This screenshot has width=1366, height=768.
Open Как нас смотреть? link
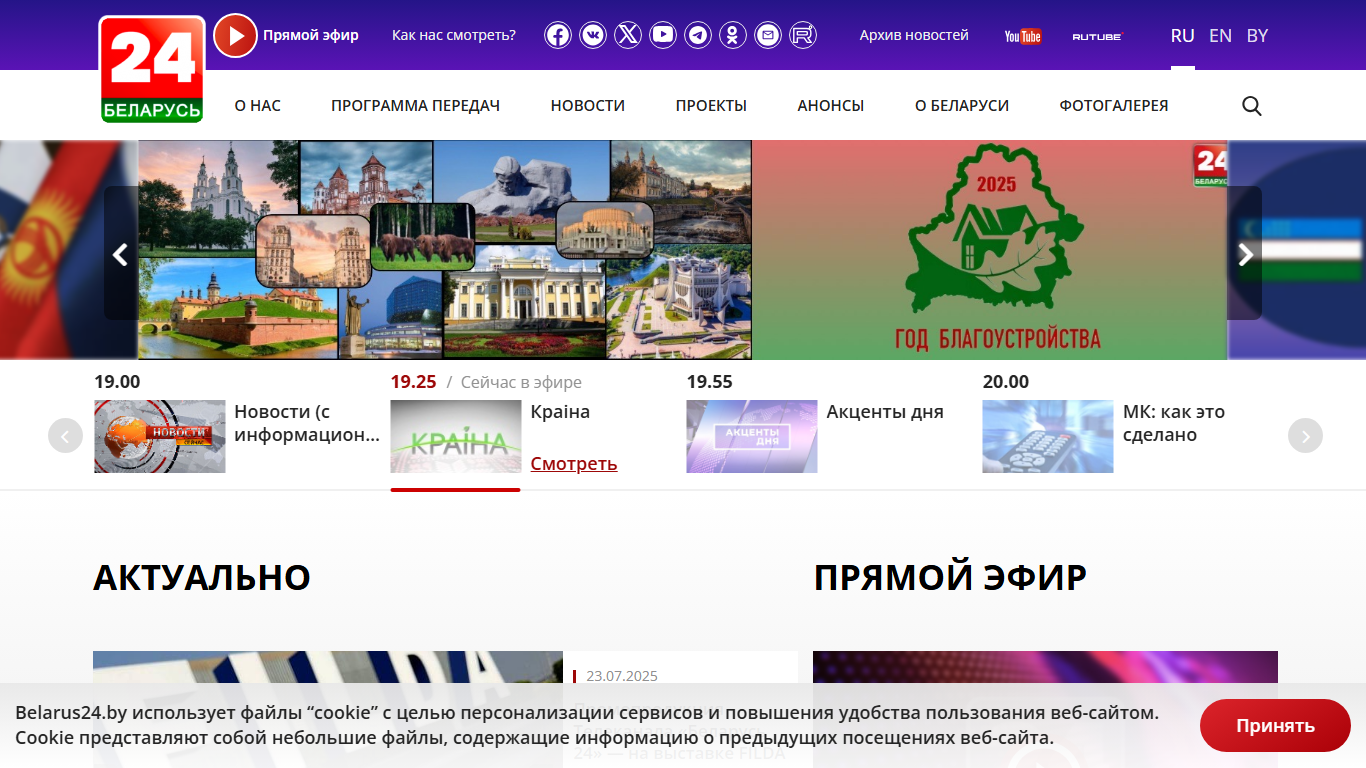coord(454,35)
